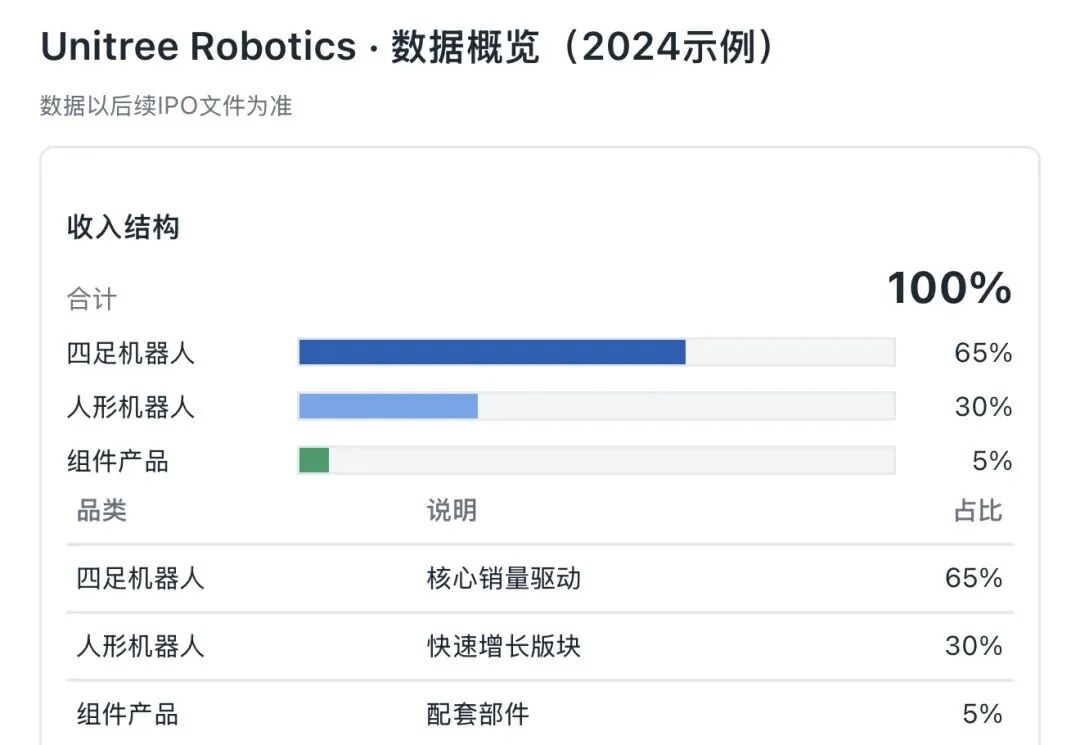Click the 说明 column header
The height and width of the screenshot is (745, 1080).
[452, 511]
